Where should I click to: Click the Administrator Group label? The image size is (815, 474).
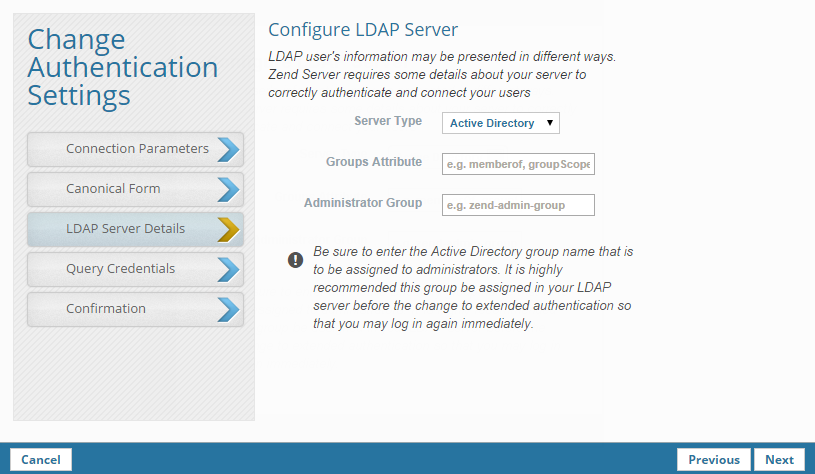363,203
